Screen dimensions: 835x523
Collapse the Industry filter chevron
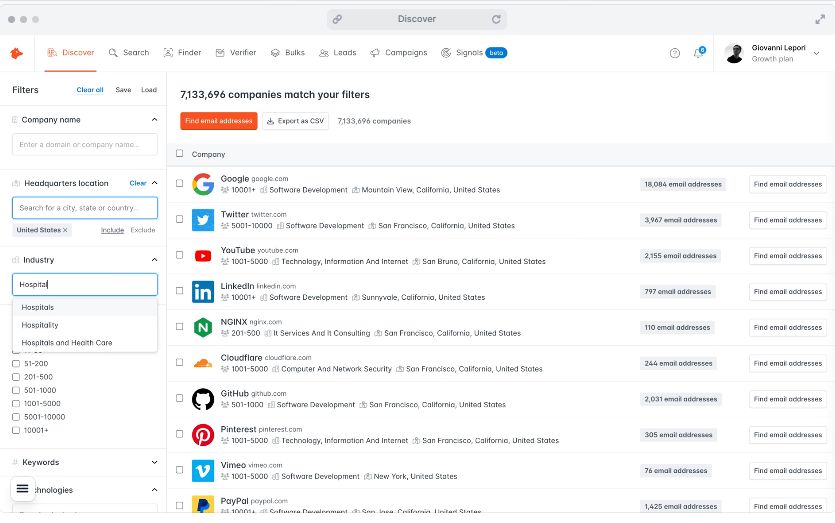(x=154, y=260)
